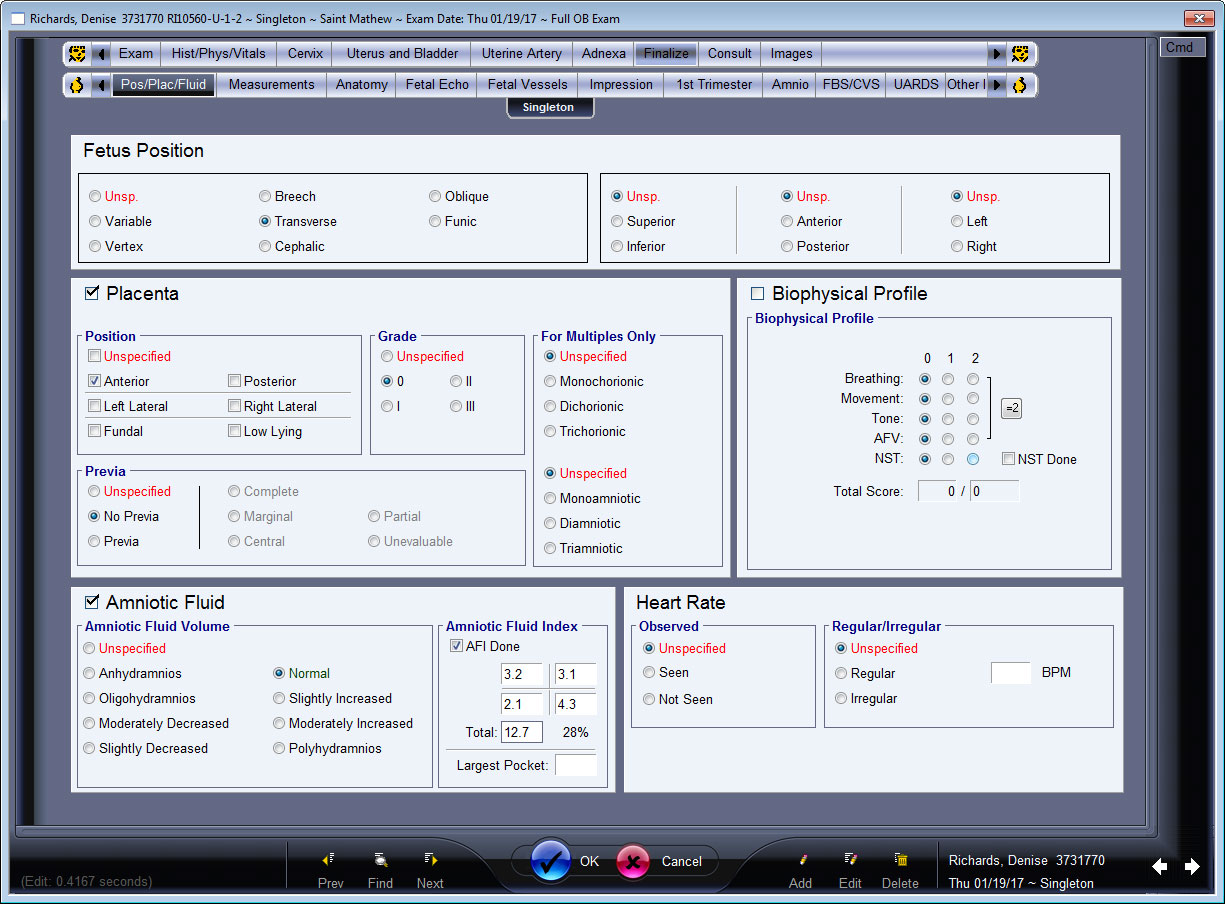Open the Measurements tab
The width and height of the screenshot is (1225, 904).
[x=272, y=85]
